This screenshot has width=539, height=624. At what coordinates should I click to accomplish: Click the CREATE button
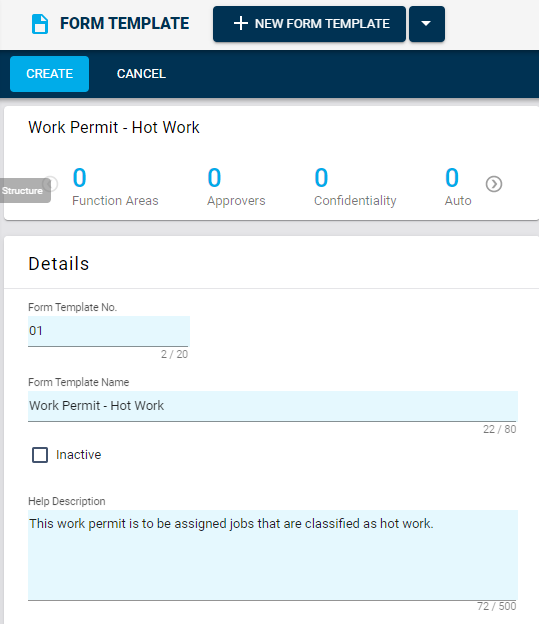point(49,74)
